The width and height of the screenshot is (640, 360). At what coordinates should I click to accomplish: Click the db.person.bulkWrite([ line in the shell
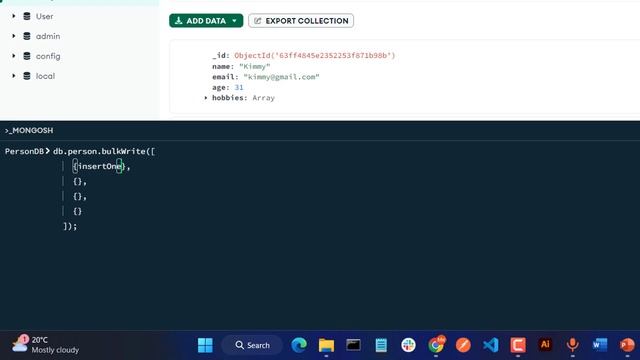pyautogui.click(x=104, y=151)
